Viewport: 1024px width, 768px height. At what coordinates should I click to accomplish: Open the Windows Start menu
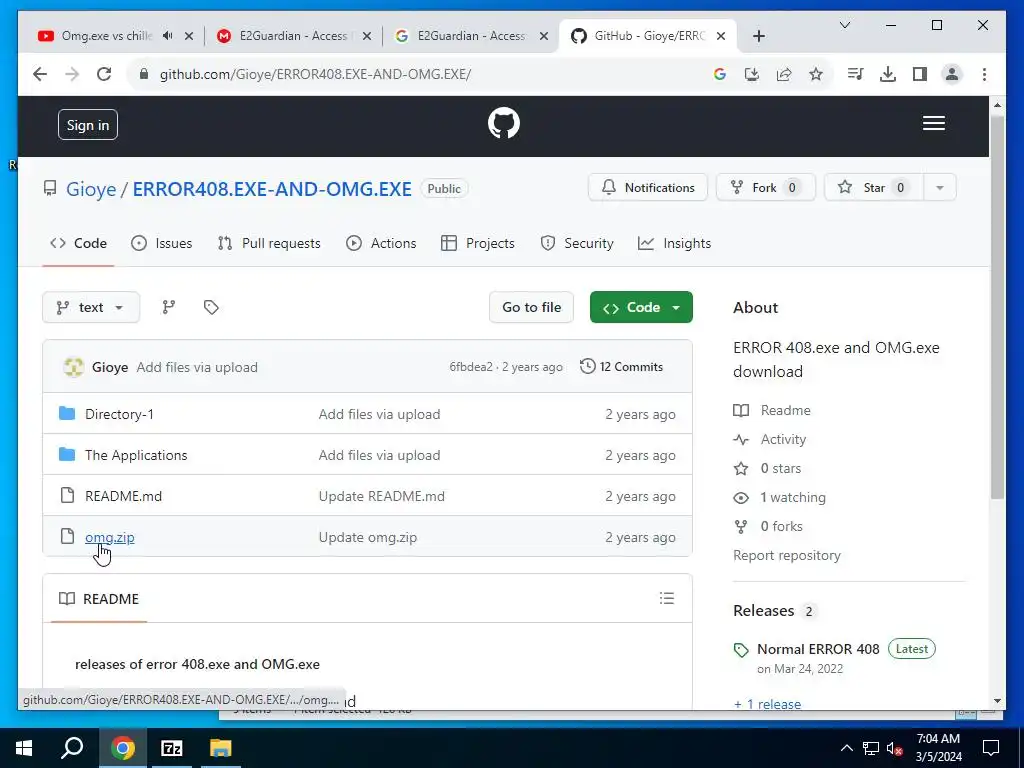coord(24,748)
